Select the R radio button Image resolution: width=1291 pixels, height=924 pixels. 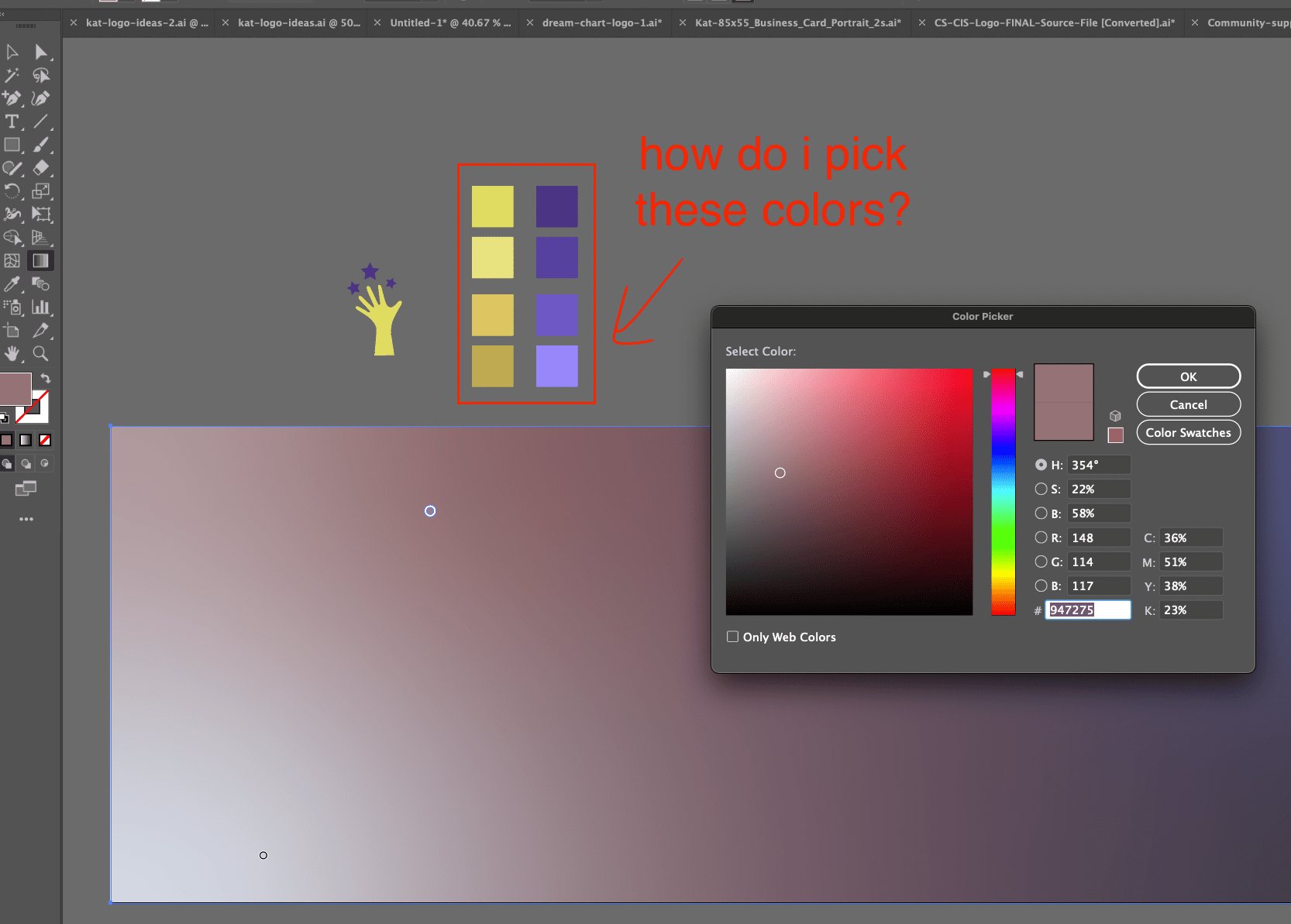(1041, 537)
